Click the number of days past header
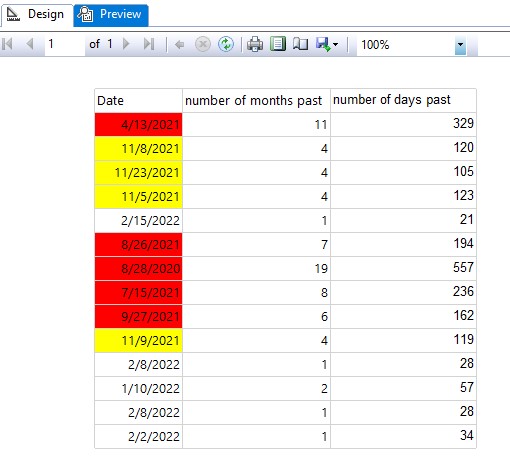The width and height of the screenshot is (510, 462). [403, 100]
